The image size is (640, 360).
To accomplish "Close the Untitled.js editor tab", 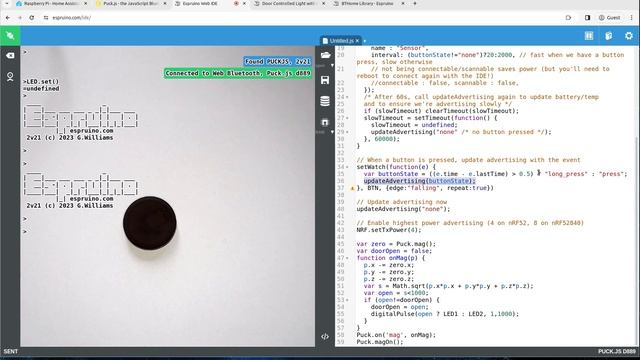I will [x=357, y=41].
